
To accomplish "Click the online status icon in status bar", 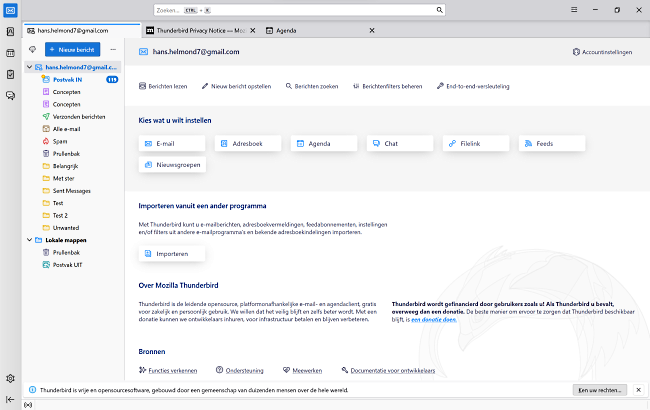I will [28, 405].
